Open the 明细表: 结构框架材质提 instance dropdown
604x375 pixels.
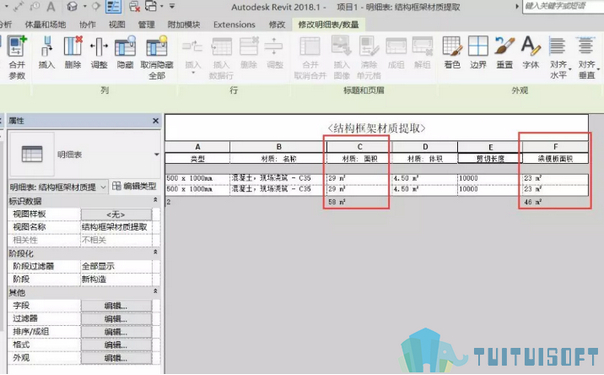tap(103, 187)
